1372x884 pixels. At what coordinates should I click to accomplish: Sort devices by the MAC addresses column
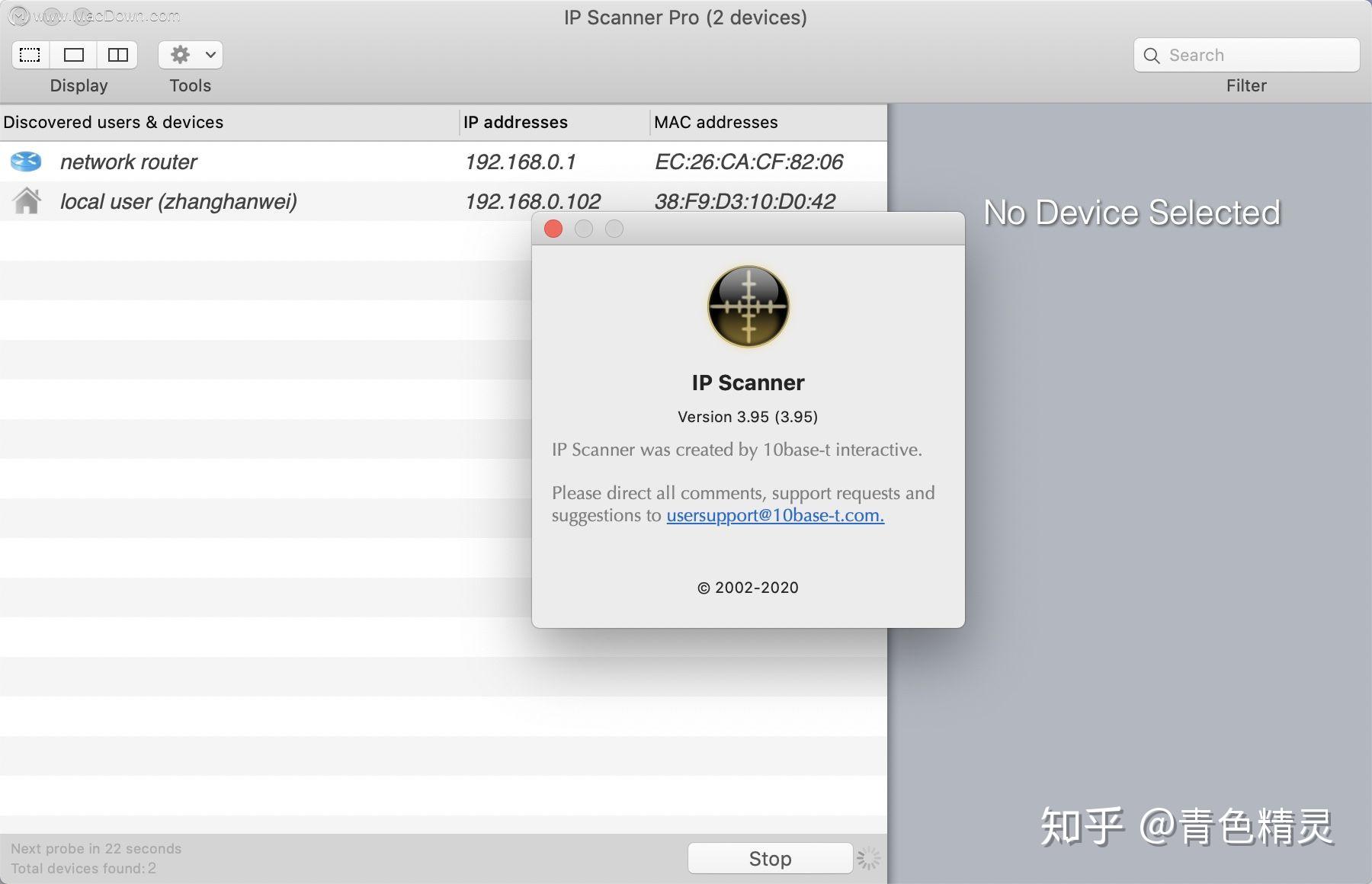716,122
